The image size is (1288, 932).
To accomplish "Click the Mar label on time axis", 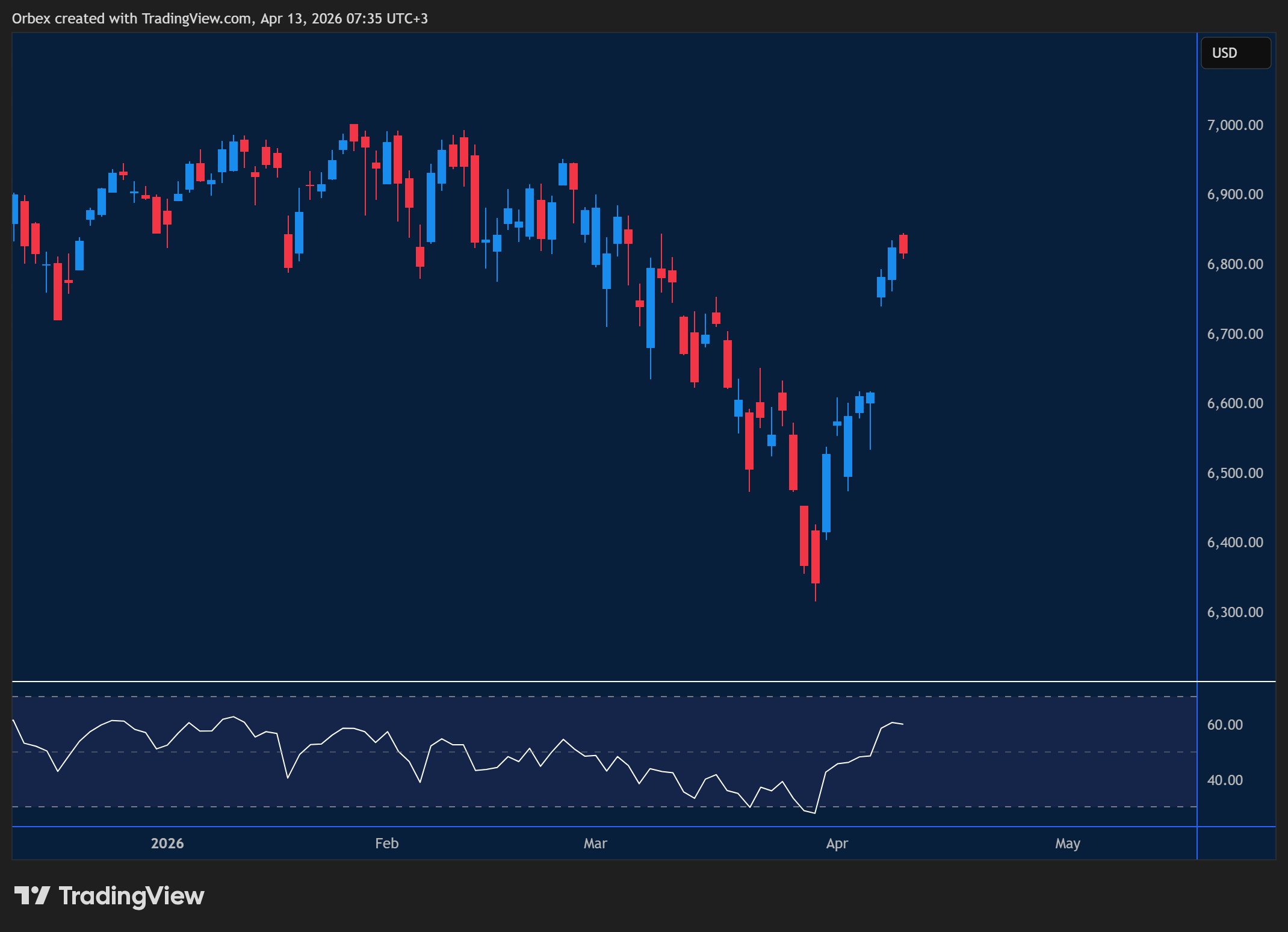I will tap(595, 843).
